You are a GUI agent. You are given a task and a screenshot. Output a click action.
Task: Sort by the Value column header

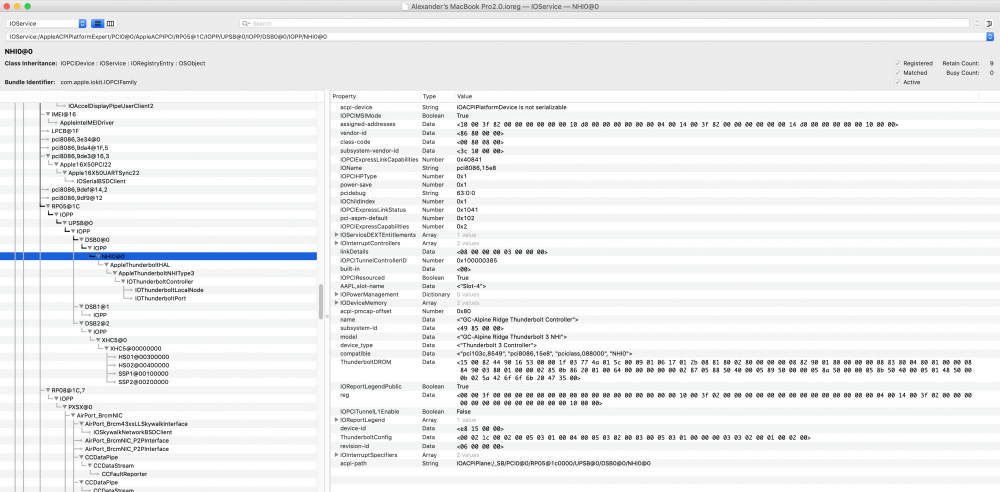pos(464,96)
